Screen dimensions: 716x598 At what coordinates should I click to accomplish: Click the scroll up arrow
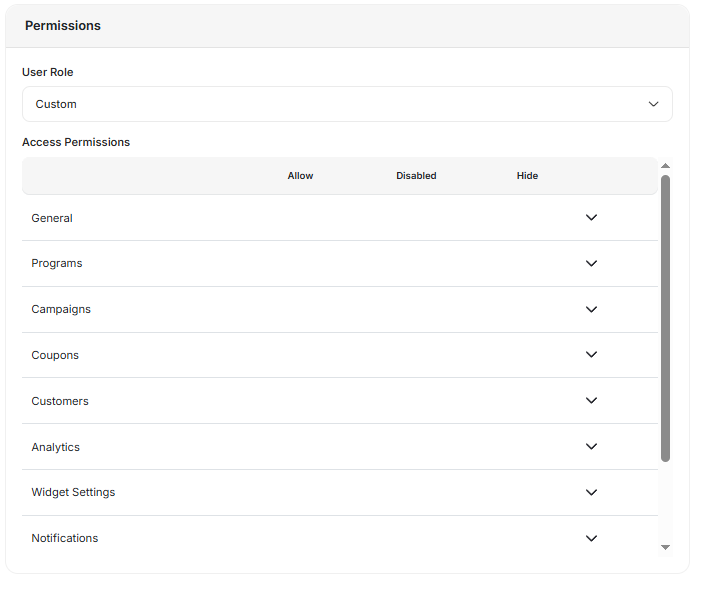[x=665, y=166]
